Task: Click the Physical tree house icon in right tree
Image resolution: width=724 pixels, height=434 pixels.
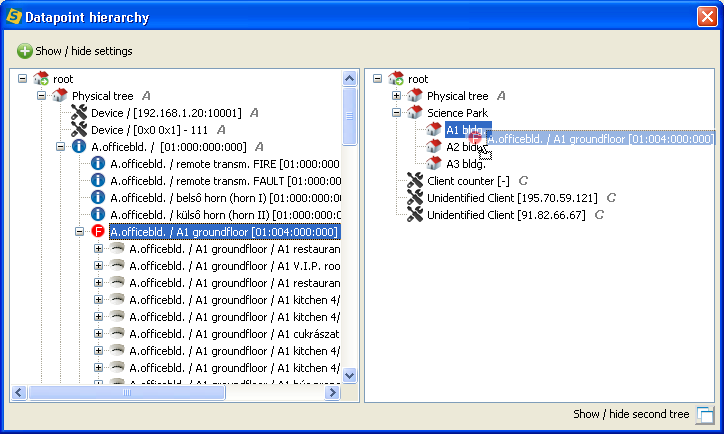Action: (x=415, y=96)
